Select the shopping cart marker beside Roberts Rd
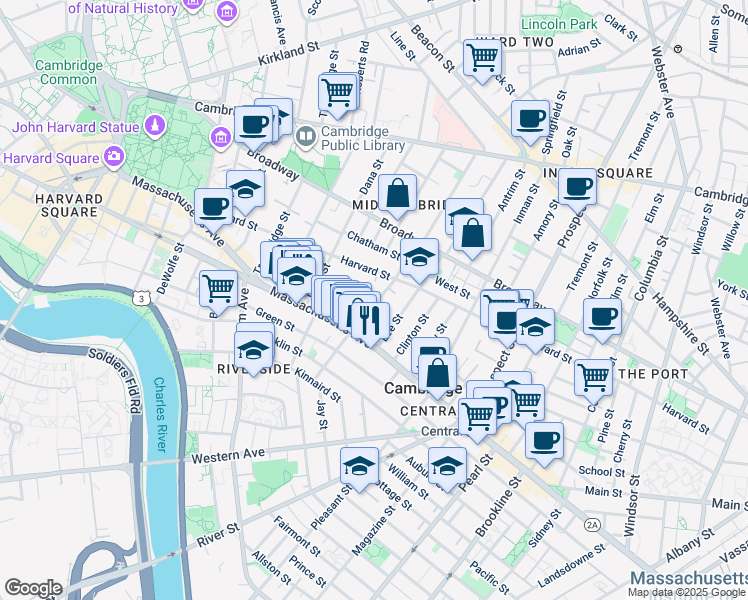Screen dimensions: 748x600 tap(338, 94)
